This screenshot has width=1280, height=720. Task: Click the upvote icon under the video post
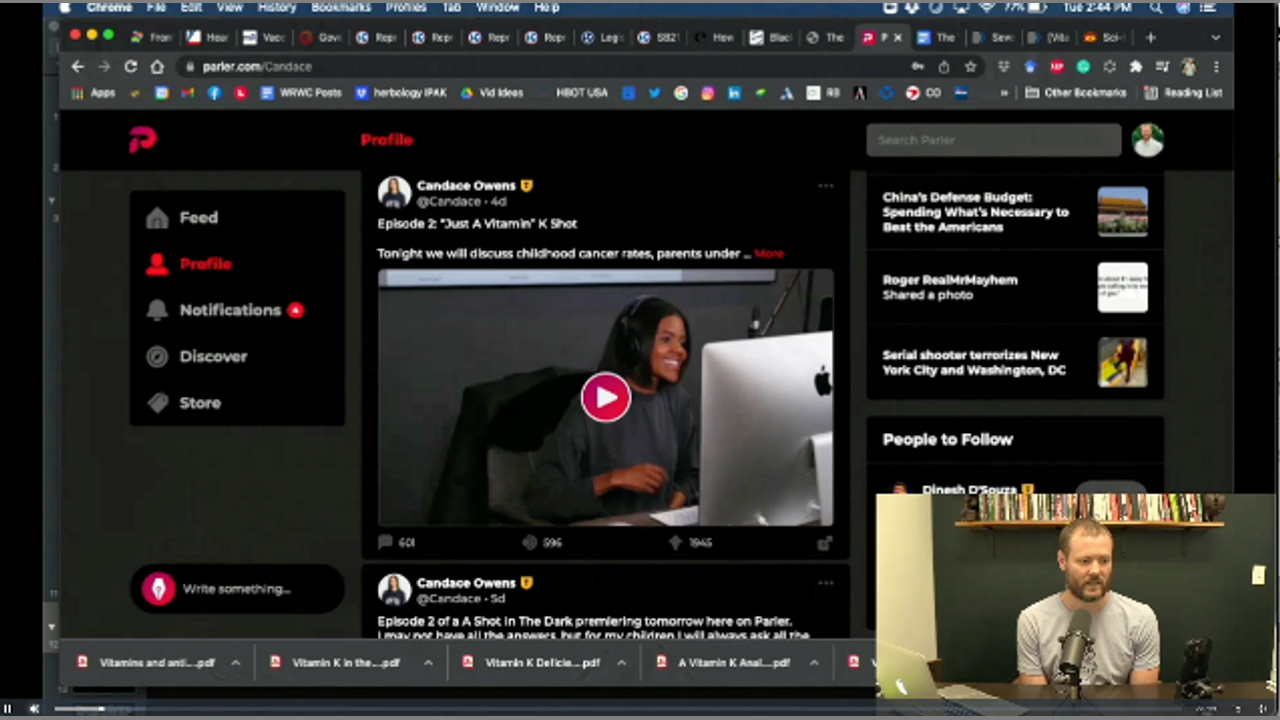click(x=676, y=542)
